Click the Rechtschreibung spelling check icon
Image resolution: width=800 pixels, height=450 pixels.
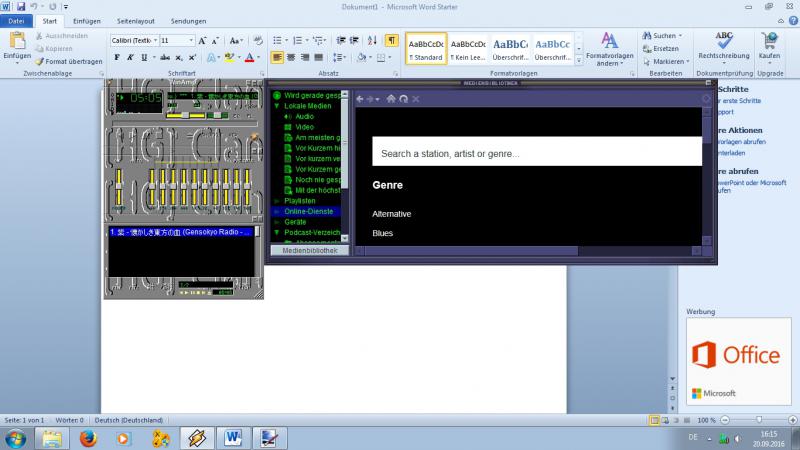[723, 40]
